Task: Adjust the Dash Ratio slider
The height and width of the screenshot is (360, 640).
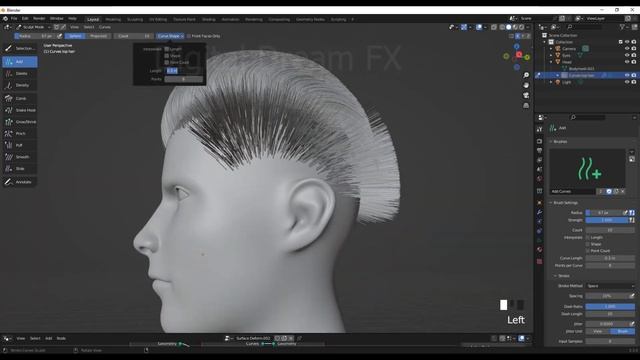Action: [x=610, y=307]
